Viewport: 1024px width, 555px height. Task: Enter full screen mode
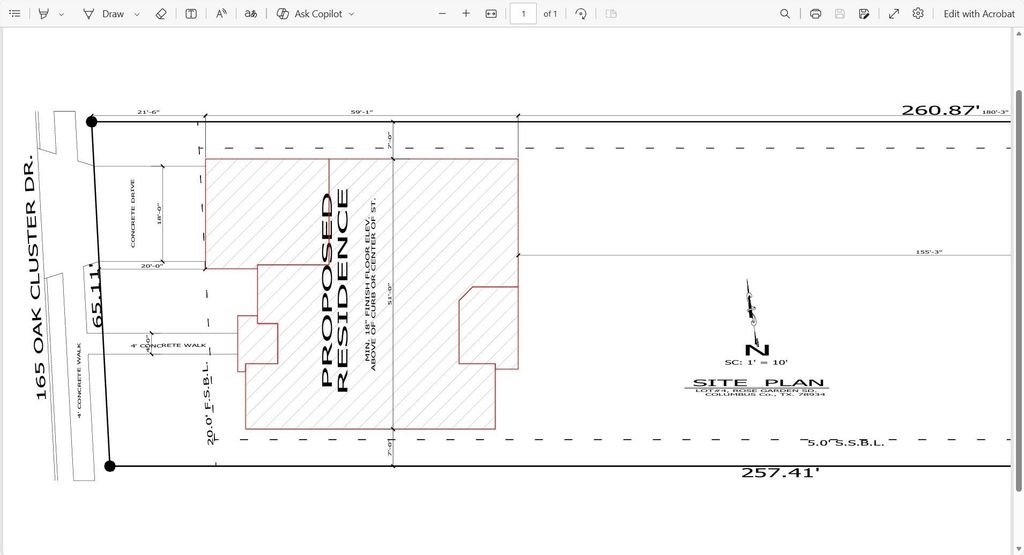[x=894, y=14]
